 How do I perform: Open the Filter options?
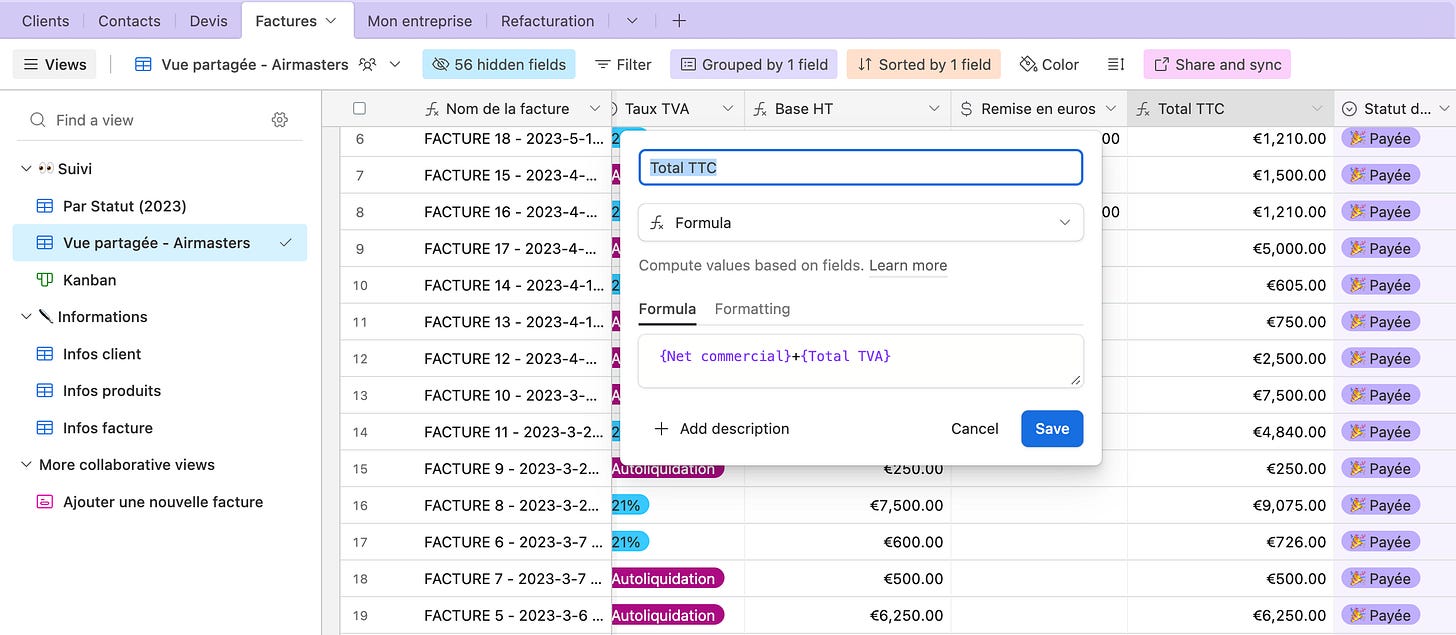pos(623,65)
